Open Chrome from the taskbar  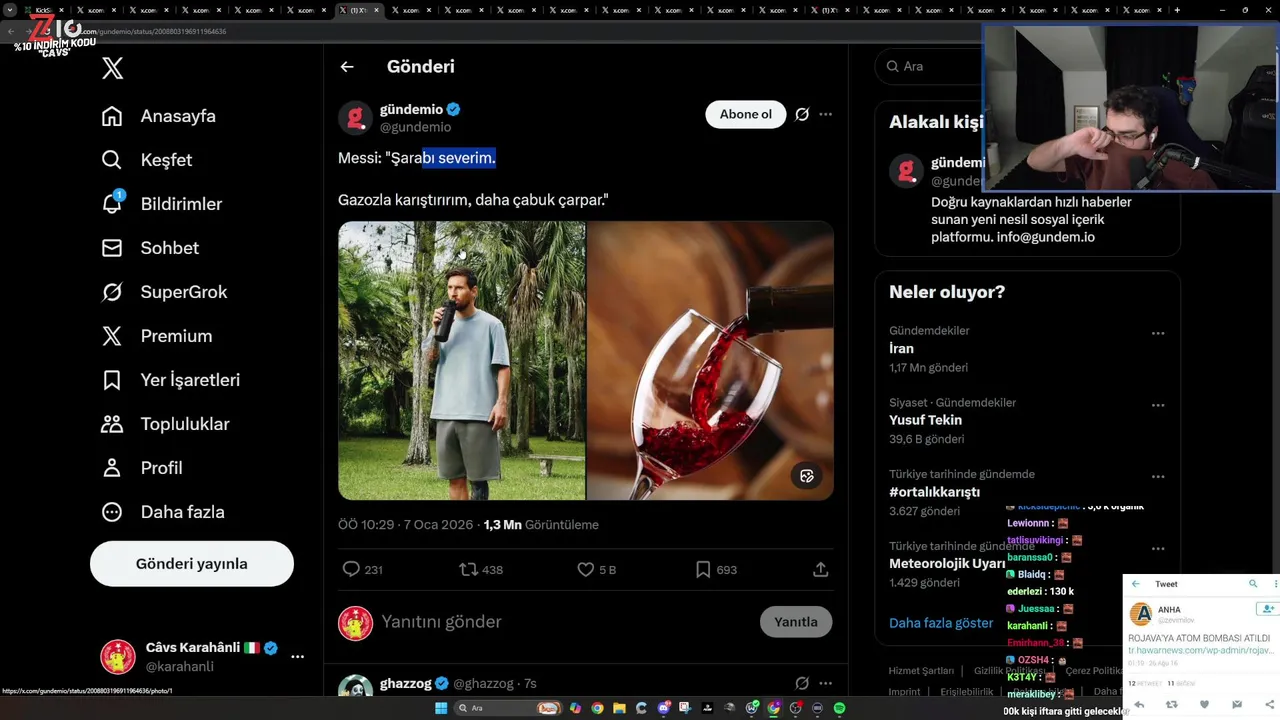click(597, 708)
